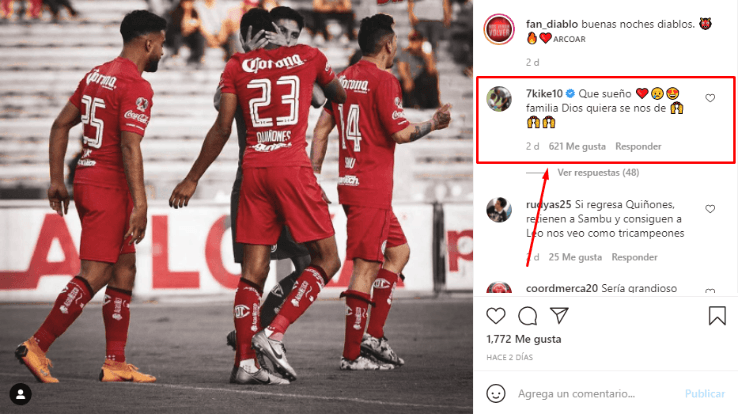The image size is (738, 414).
Task: Share post via paper plane icon
Action: pyautogui.click(x=559, y=315)
